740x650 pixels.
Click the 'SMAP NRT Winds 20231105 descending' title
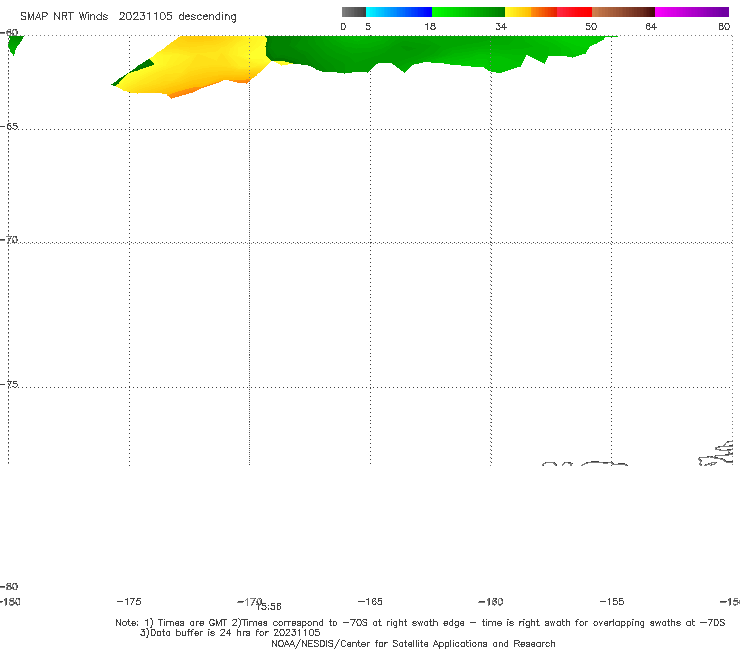pyautogui.click(x=128, y=17)
